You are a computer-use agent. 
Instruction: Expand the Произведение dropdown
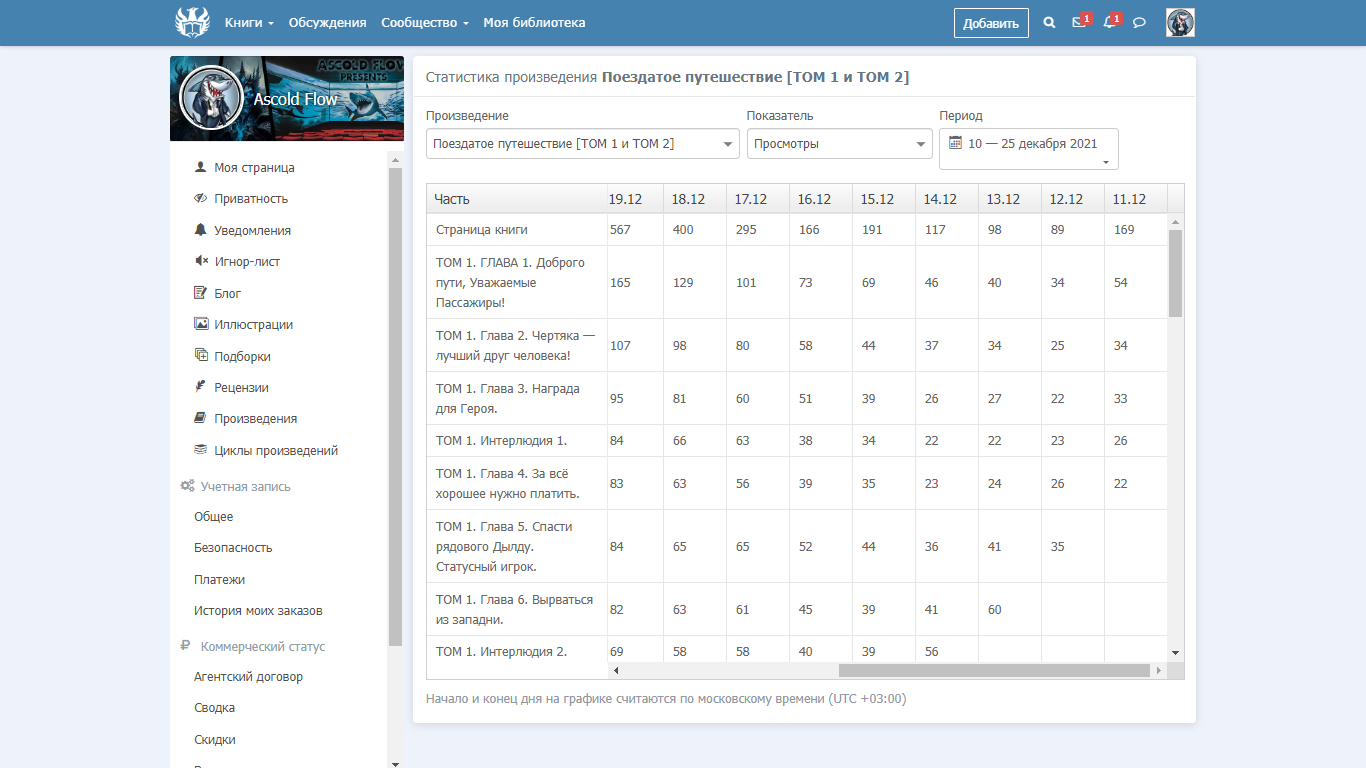tap(582, 144)
